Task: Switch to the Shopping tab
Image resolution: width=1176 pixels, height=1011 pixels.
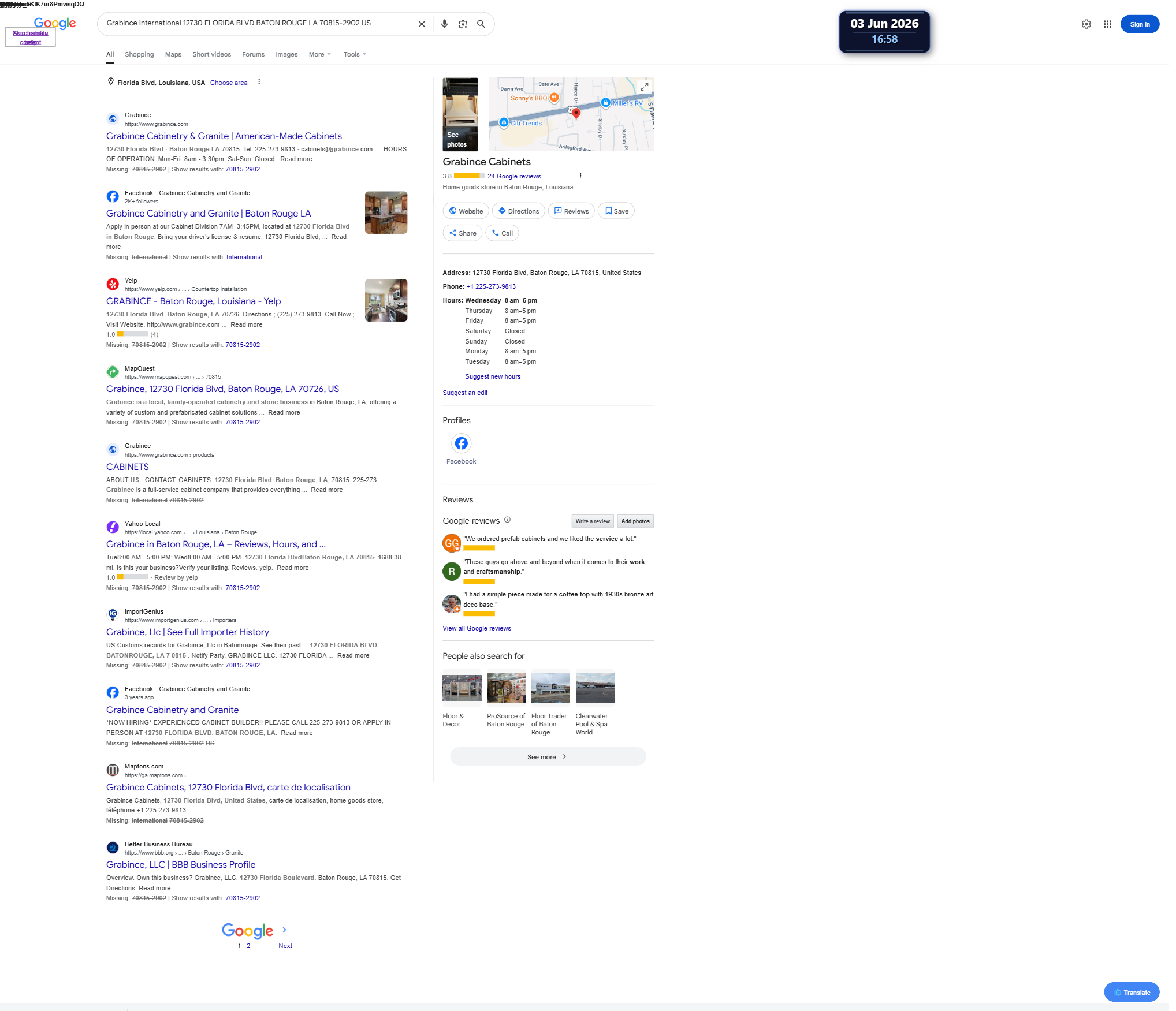Action: point(139,55)
